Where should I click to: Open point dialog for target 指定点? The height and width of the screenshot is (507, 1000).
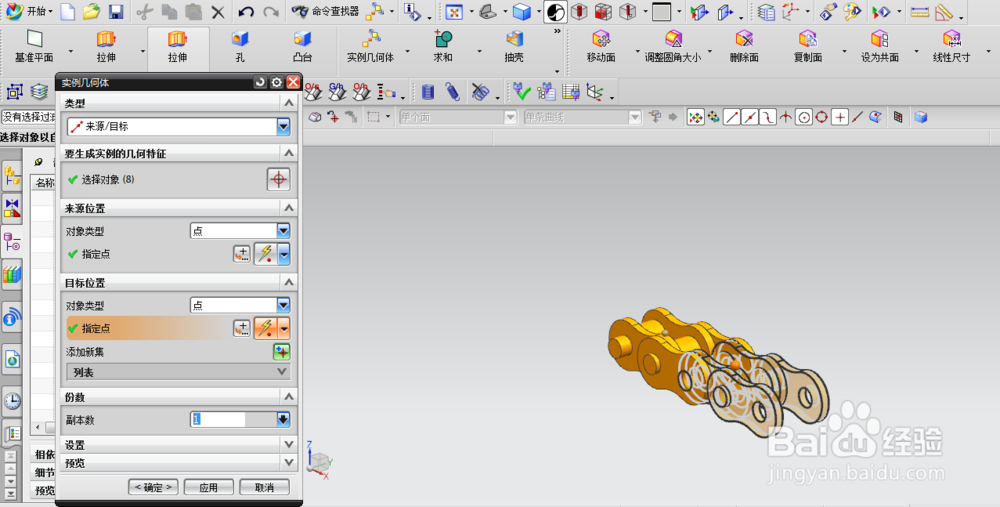tap(242, 328)
